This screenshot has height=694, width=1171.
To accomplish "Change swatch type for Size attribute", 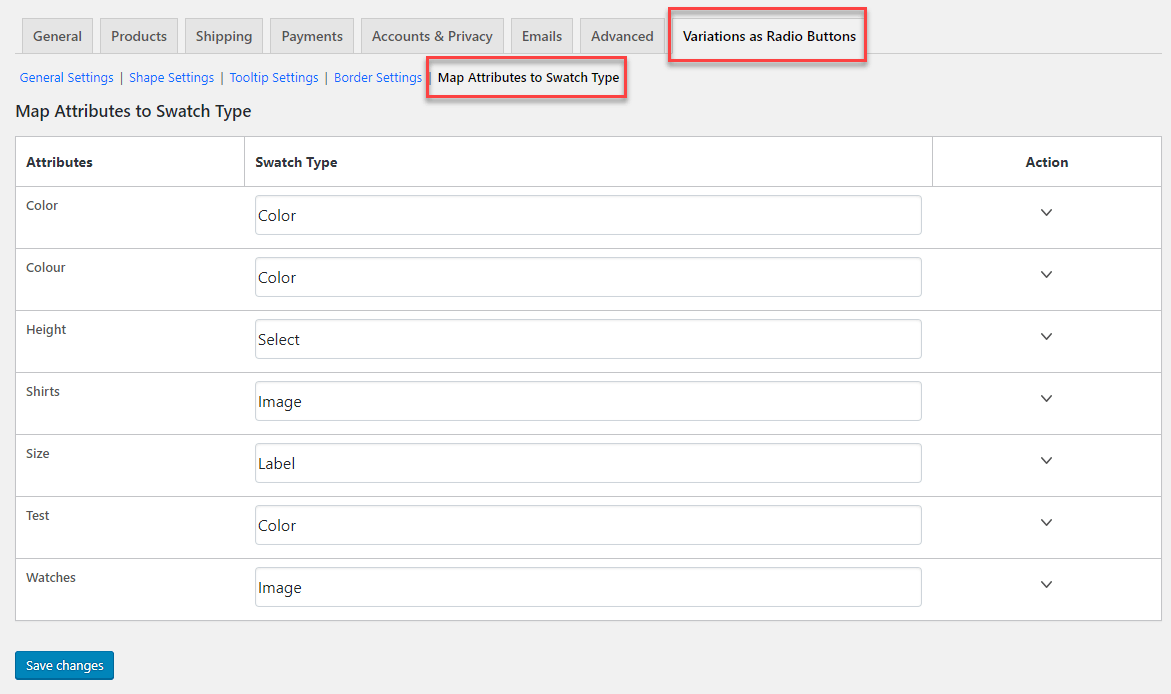I will (587, 463).
